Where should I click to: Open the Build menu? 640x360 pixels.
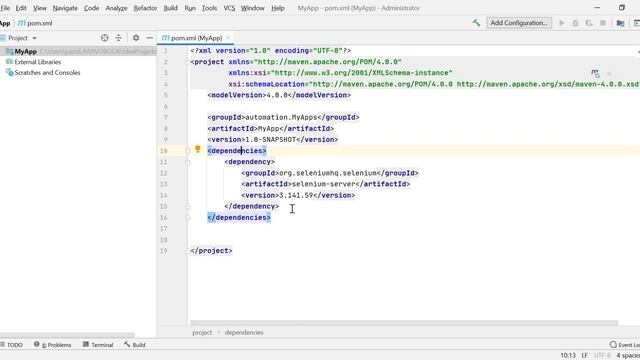click(x=171, y=8)
